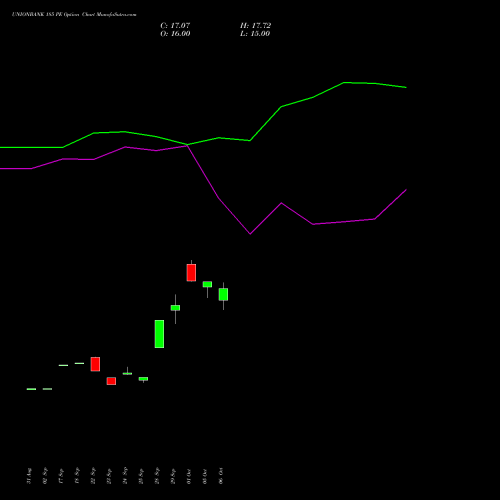The height and width of the screenshot is (500, 500).
Task: Click the 24 Sep date label
Action: pos(125,476)
